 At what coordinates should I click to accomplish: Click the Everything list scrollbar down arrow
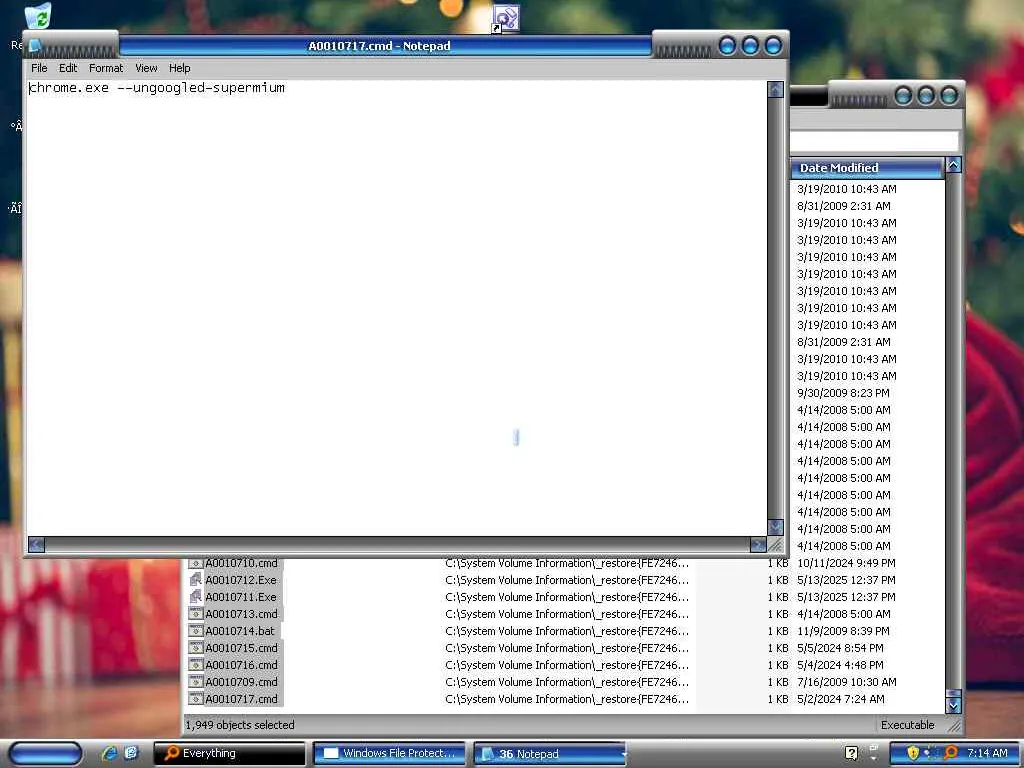(x=953, y=705)
